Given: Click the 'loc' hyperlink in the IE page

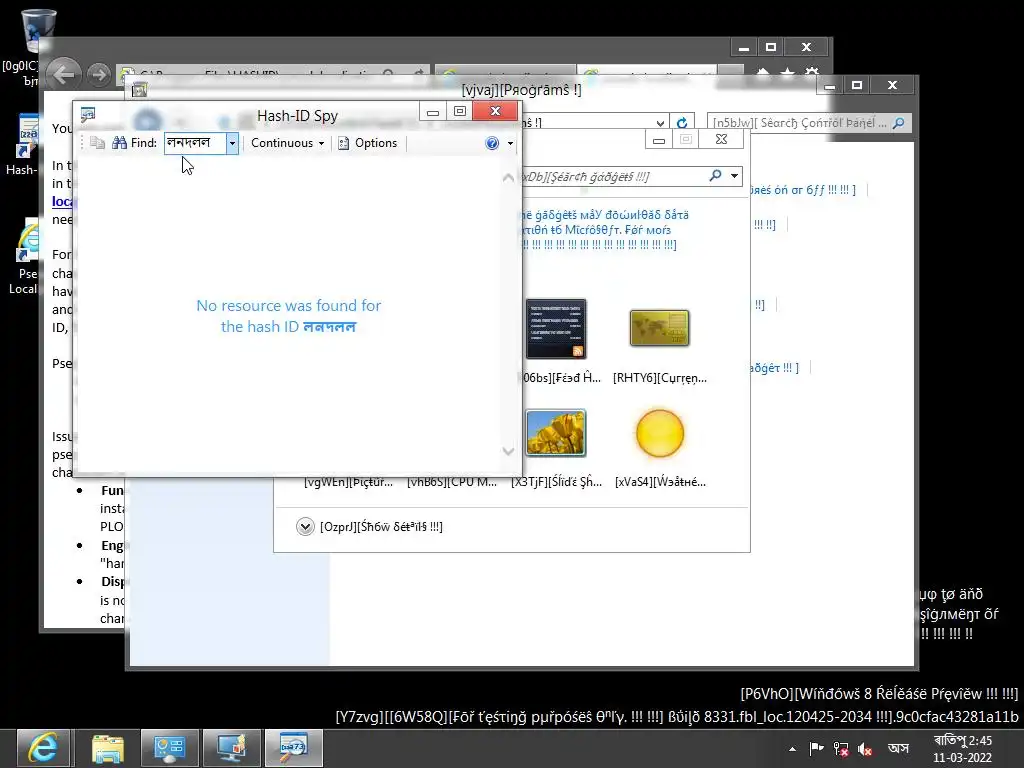Looking at the screenshot, I should (63, 202).
